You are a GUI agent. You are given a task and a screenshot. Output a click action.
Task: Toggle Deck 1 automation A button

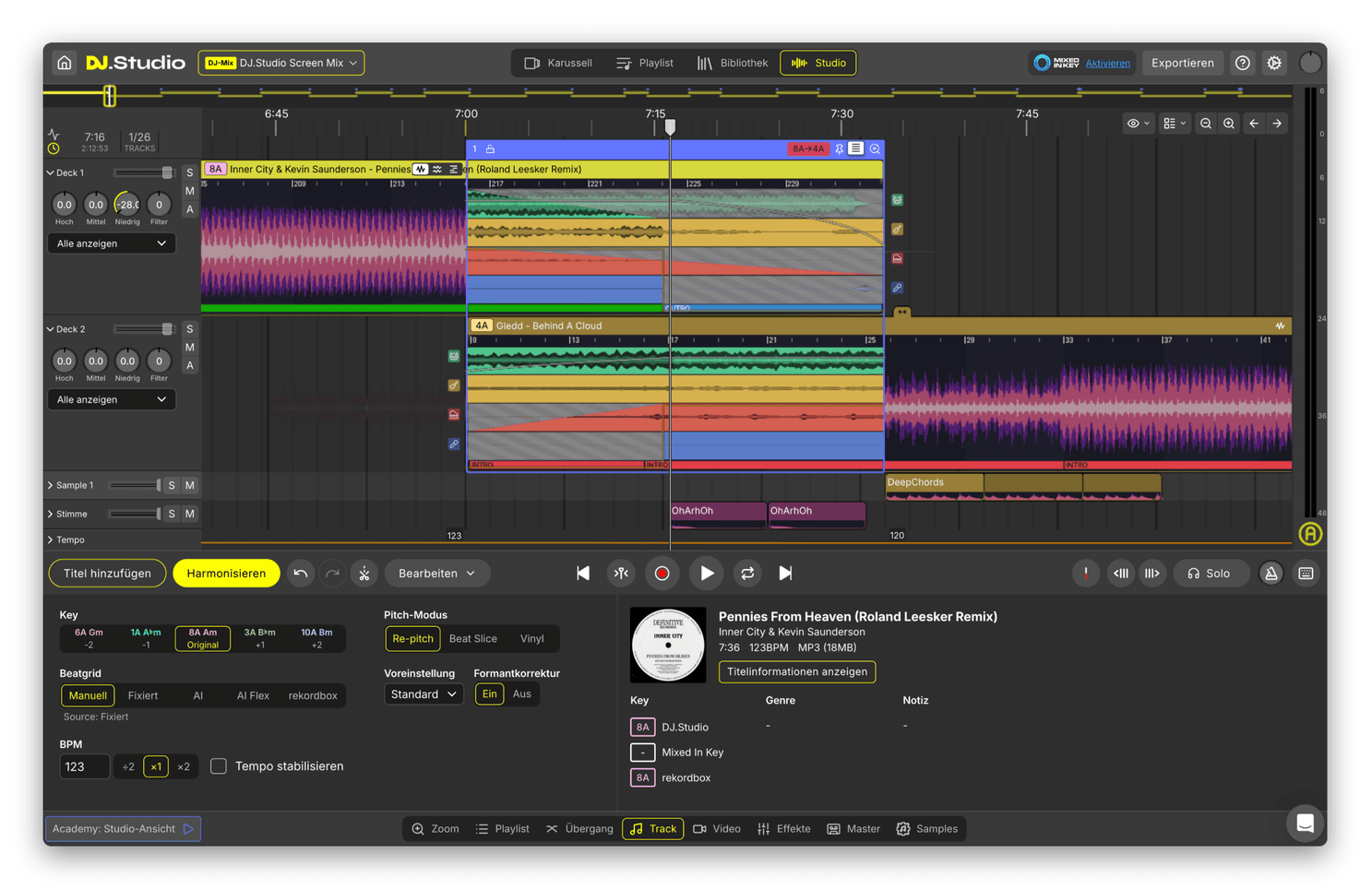pyautogui.click(x=190, y=209)
